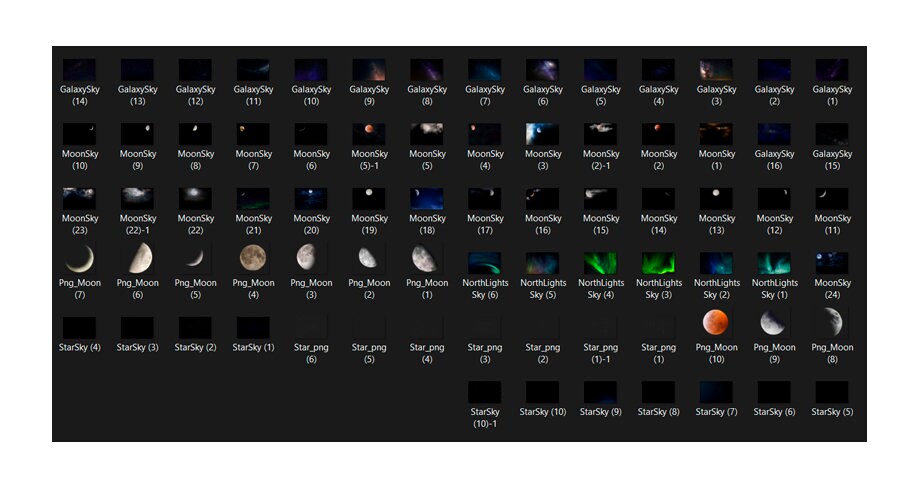The height and width of the screenshot is (488, 920).
Task: Select Png_Moon (9) icon
Action: tap(773, 323)
